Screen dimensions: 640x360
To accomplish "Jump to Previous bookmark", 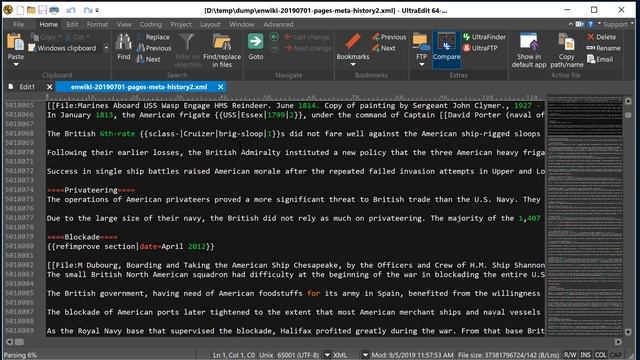I will (x=389, y=37).
